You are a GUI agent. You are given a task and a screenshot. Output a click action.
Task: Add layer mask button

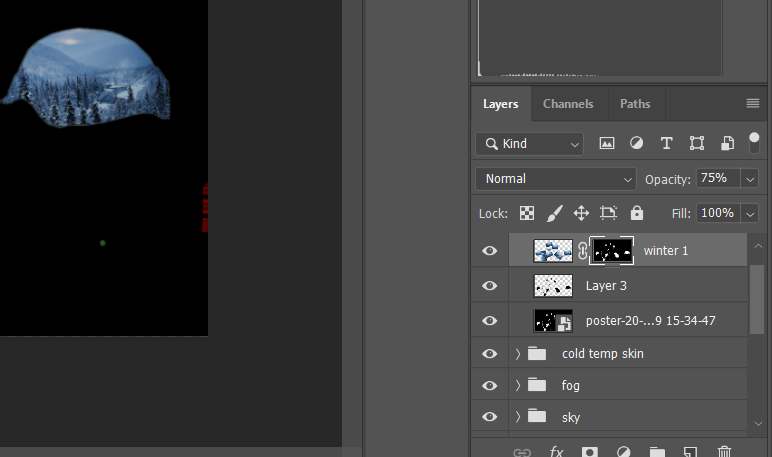click(x=589, y=452)
